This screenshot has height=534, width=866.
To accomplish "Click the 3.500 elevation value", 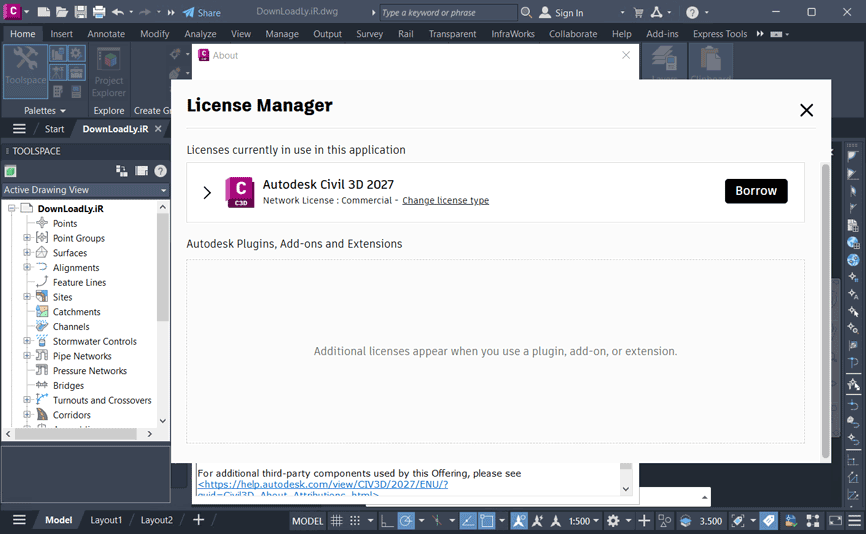I will pos(710,521).
